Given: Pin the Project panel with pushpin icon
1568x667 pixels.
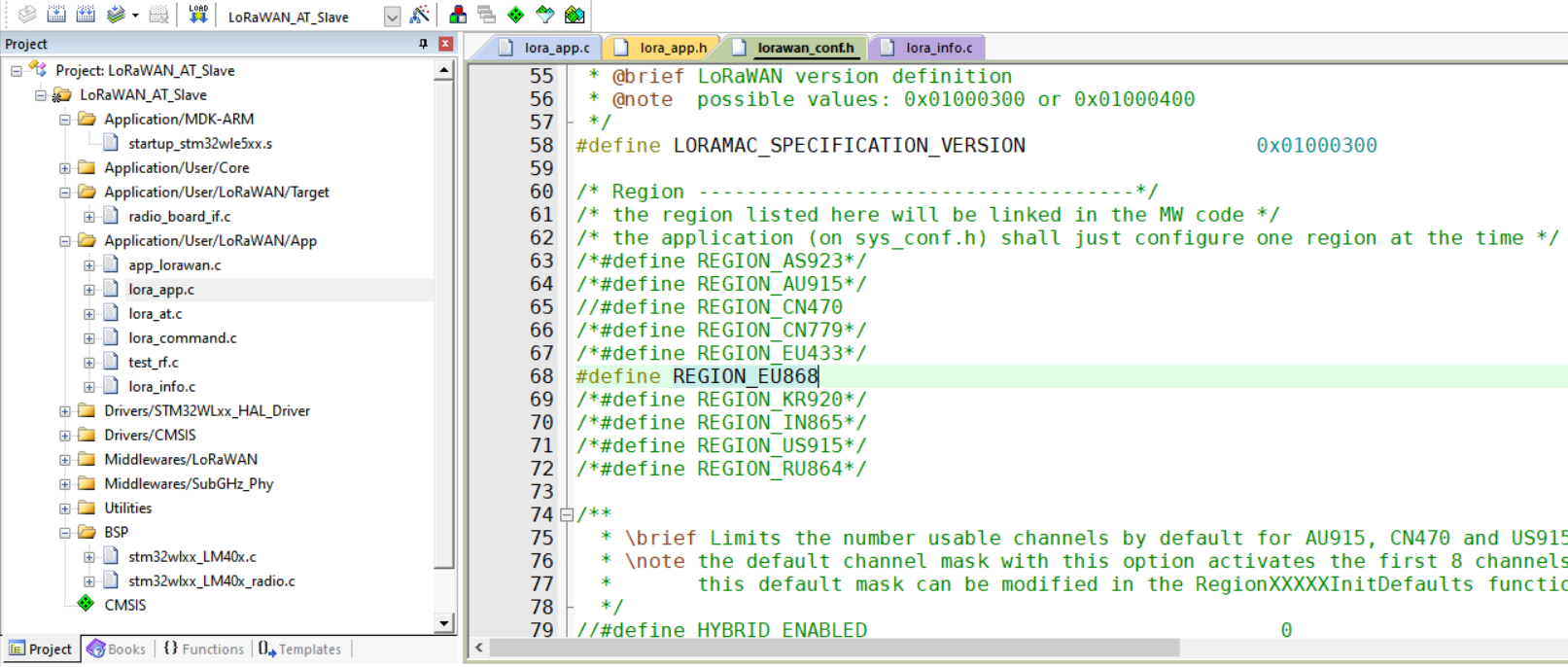Looking at the screenshot, I should (423, 44).
